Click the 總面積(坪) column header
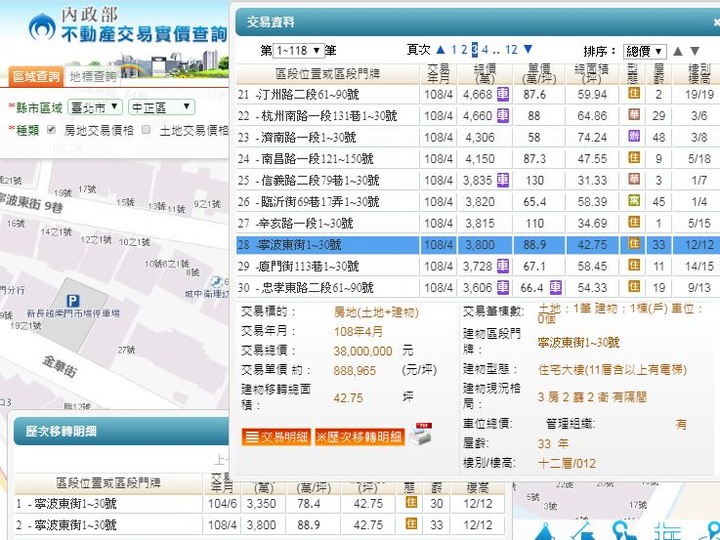Screen dimensions: 720x540 592,74
